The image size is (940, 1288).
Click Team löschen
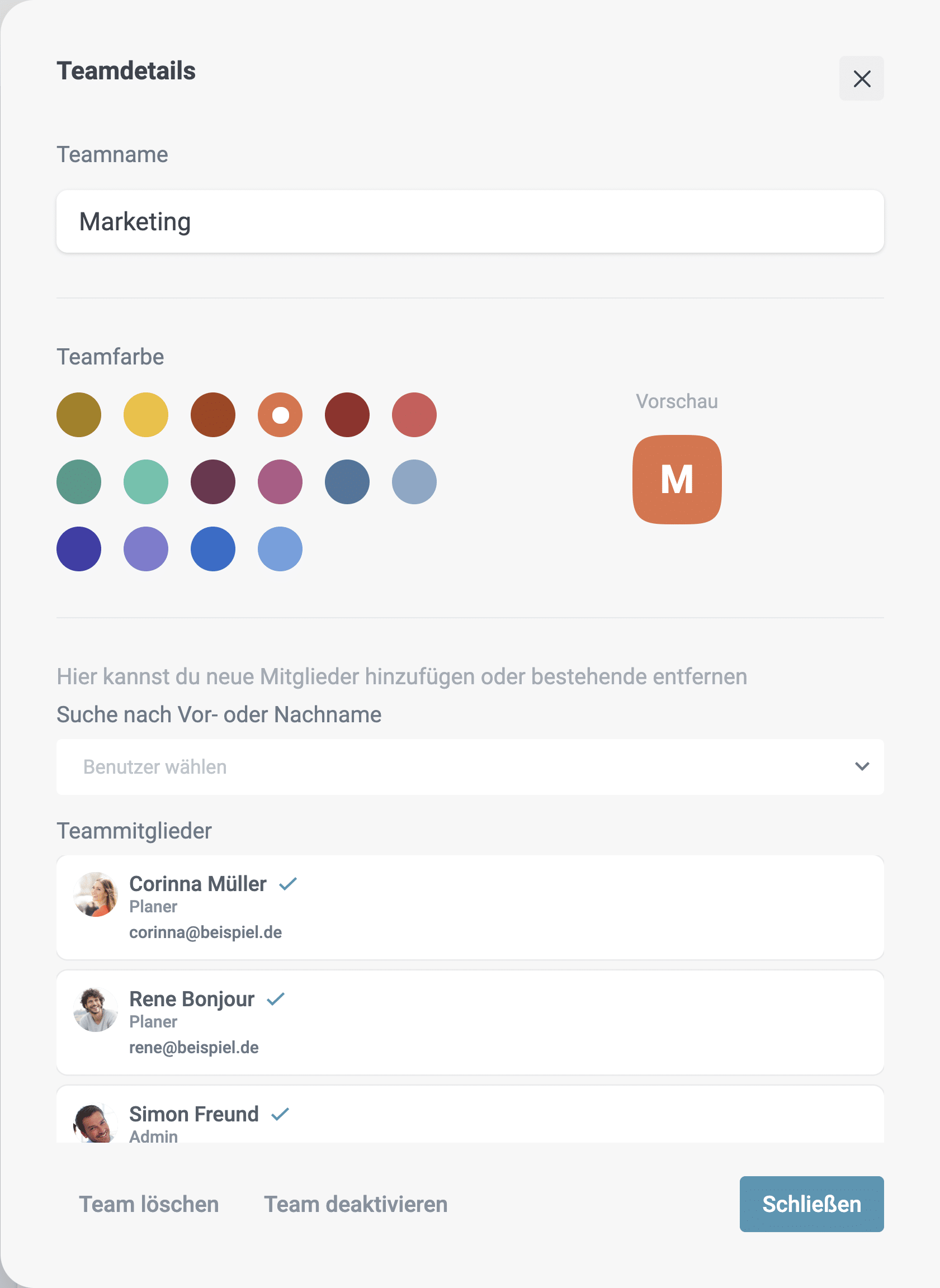click(149, 1204)
